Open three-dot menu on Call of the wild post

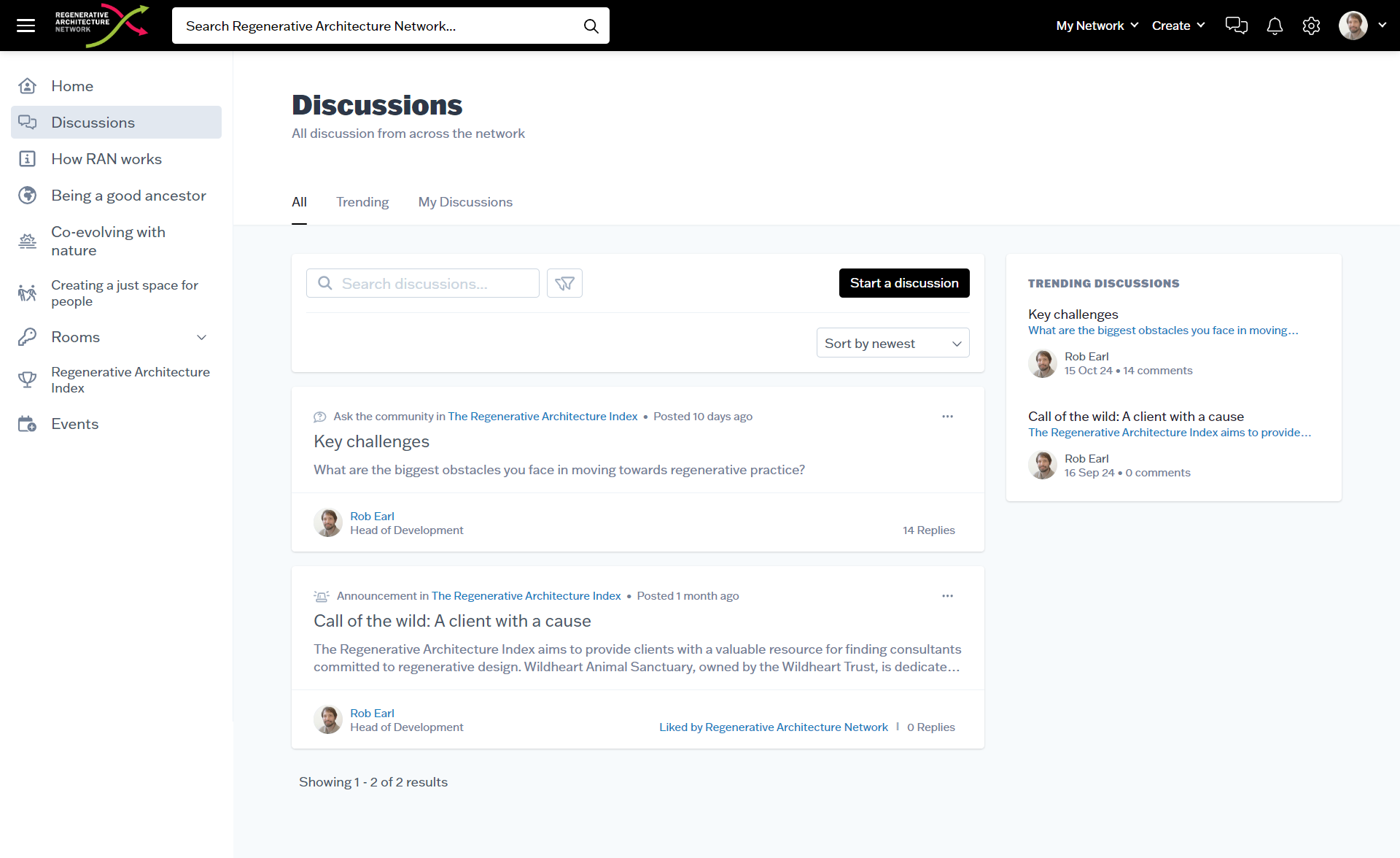coord(947,596)
